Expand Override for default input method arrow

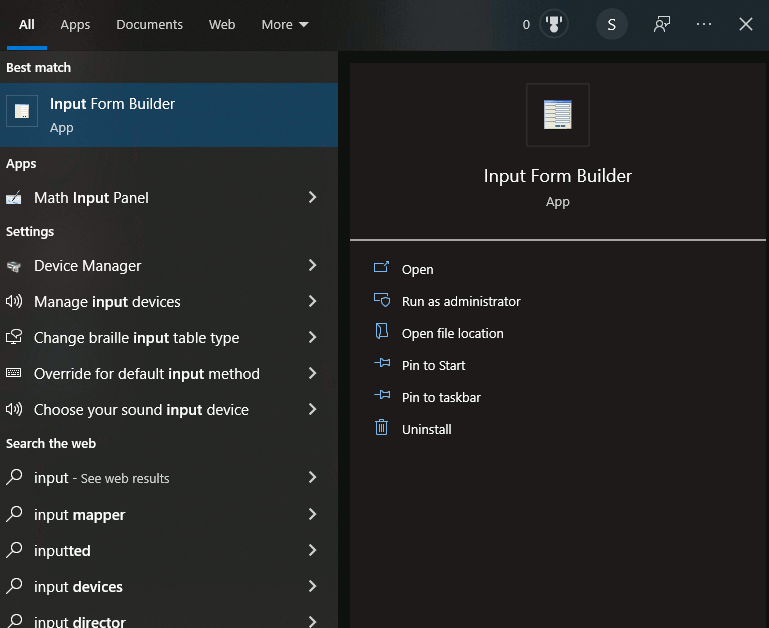coord(312,373)
